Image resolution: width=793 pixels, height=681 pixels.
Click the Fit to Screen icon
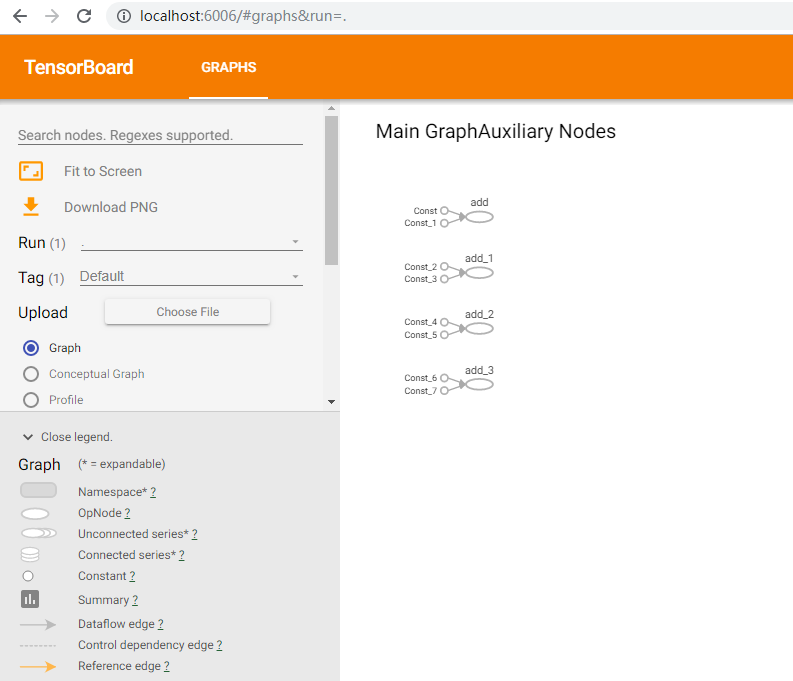click(31, 171)
